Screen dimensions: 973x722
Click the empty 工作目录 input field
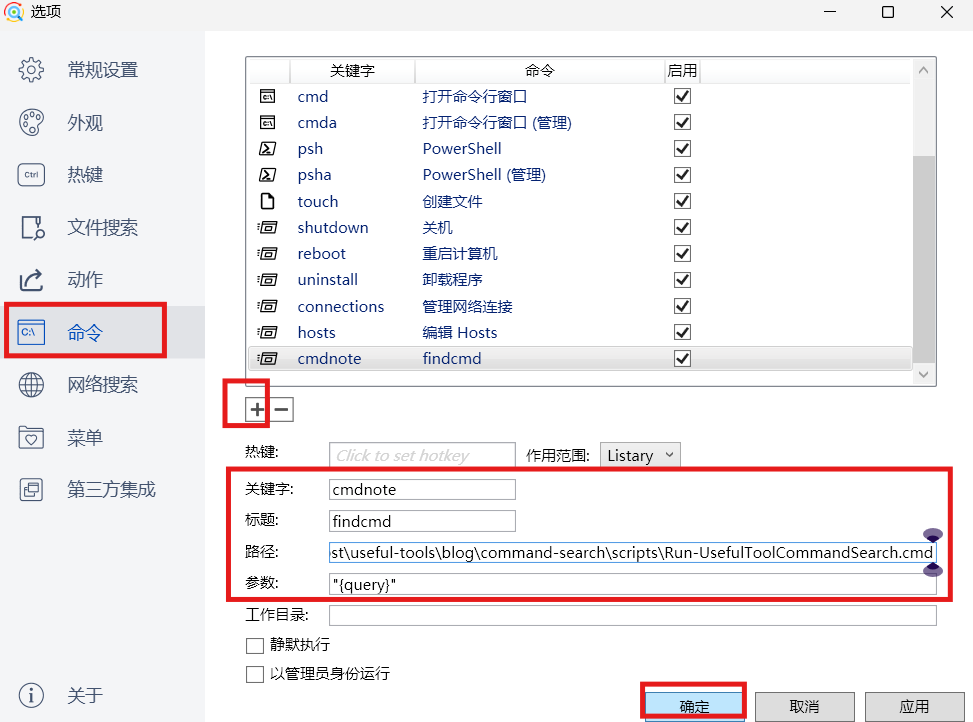(x=632, y=616)
